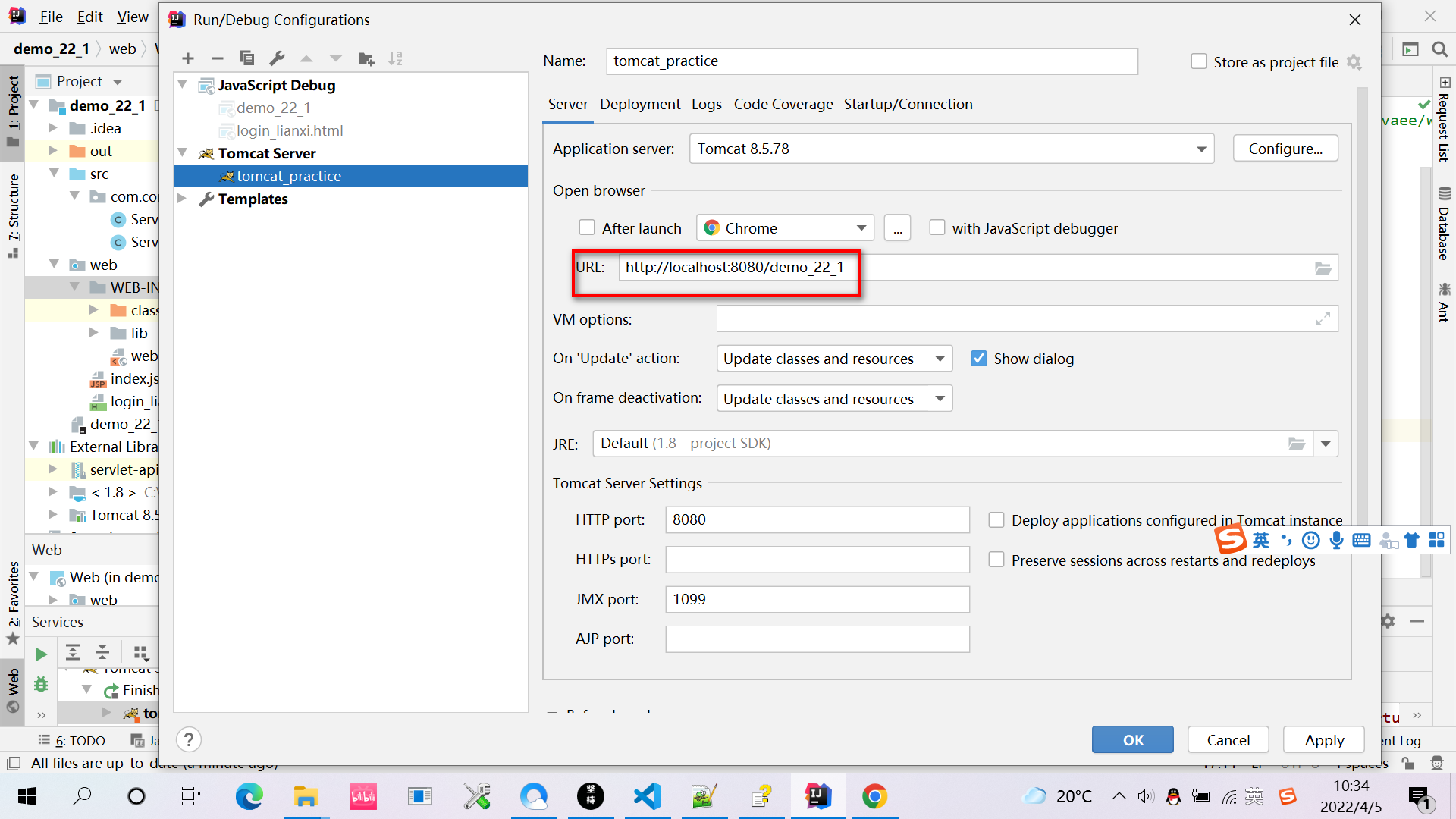Group services icon in Services toolbar
This screenshot has width=1456, height=819.
pyautogui.click(x=141, y=652)
